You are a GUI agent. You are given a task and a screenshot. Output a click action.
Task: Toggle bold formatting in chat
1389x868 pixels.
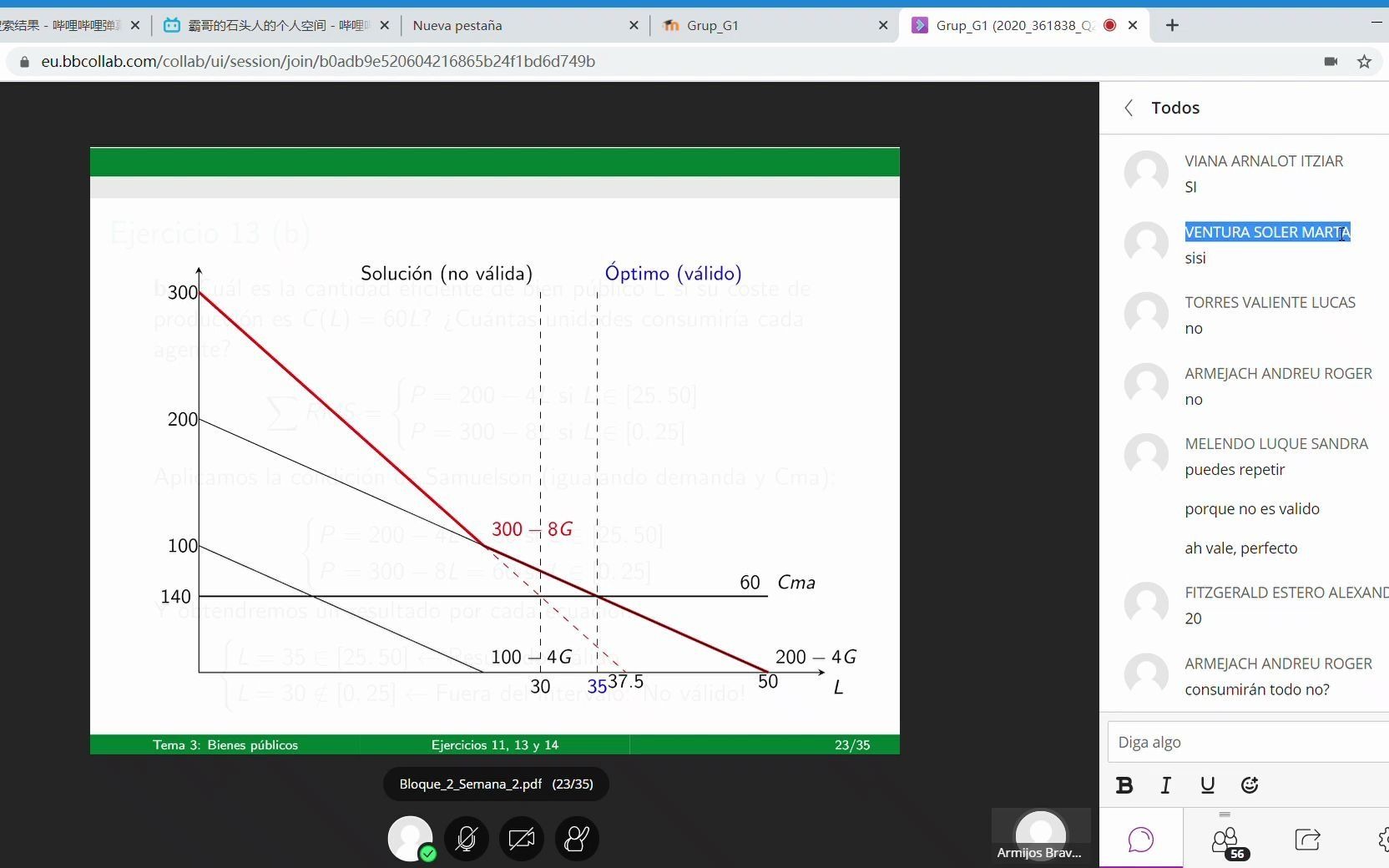point(1124,785)
